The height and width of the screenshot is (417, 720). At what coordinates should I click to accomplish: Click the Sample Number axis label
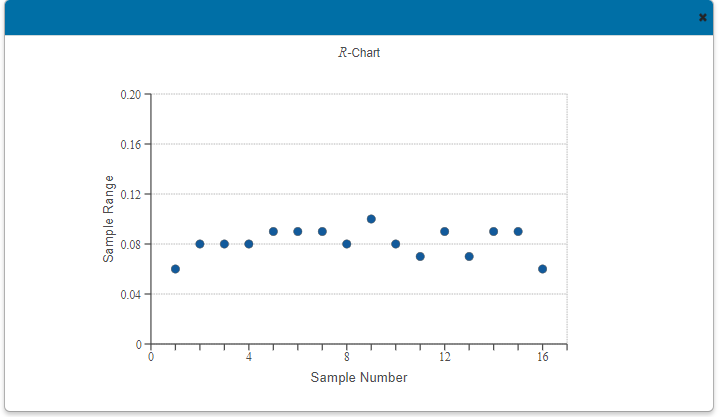coord(359,378)
